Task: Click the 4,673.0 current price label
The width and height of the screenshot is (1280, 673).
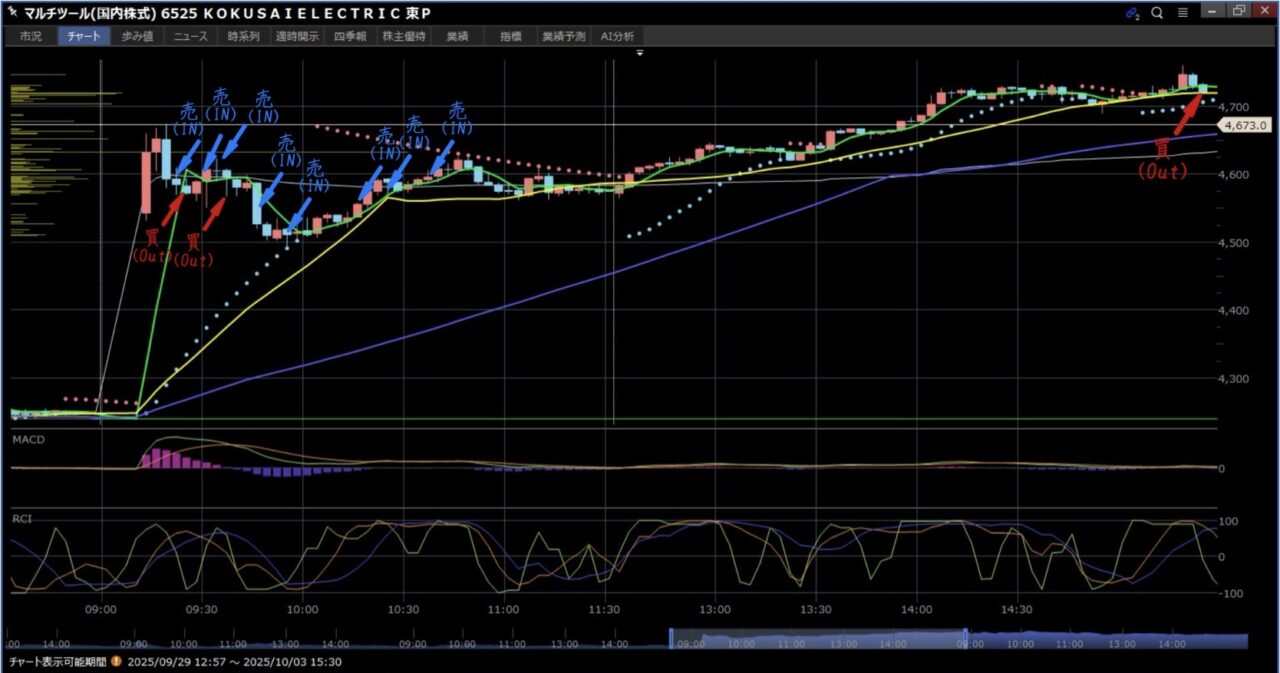Action: coord(1244,125)
